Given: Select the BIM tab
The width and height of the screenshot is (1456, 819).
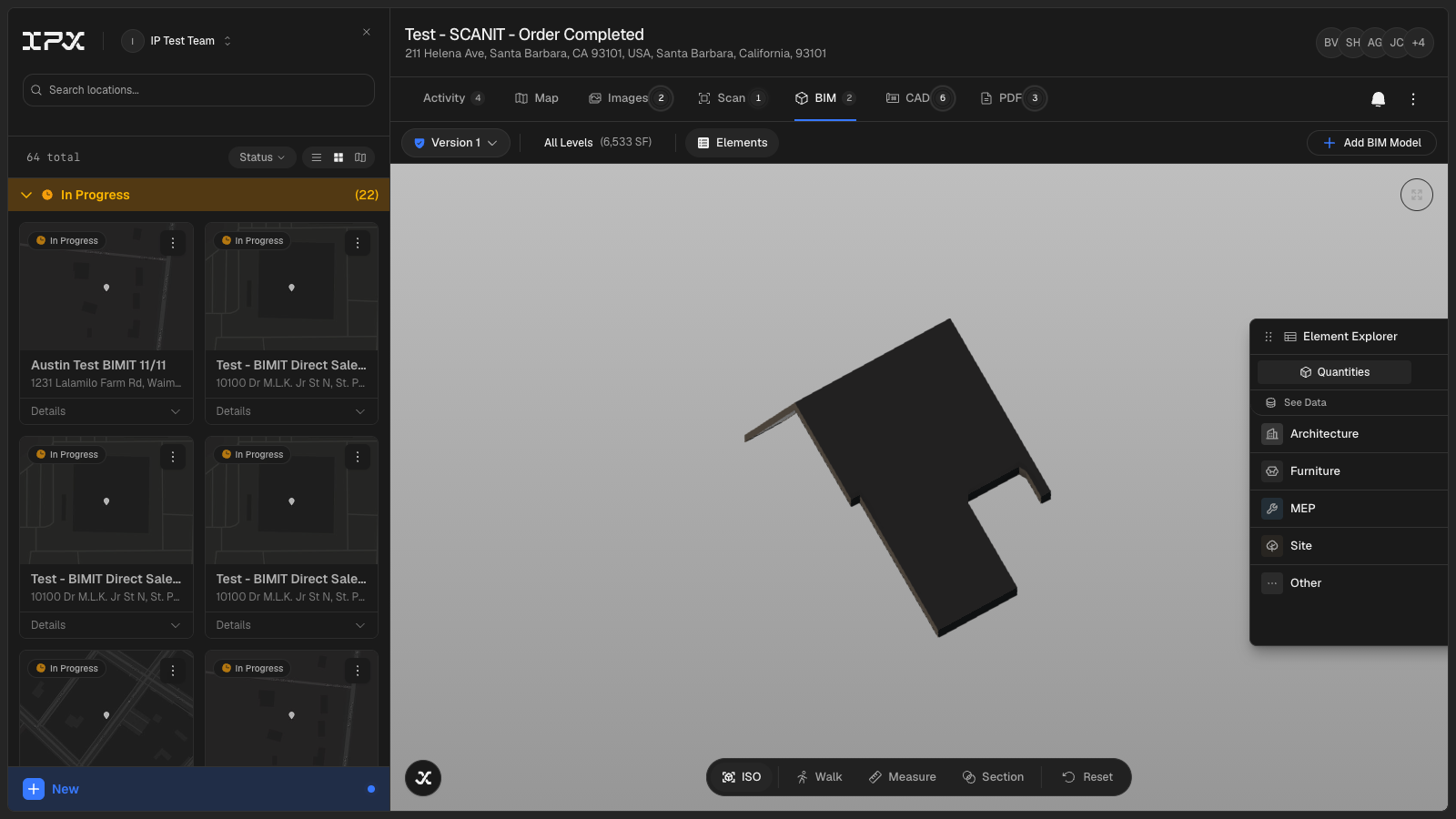Looking at the screenshot, I should [824, 98].
